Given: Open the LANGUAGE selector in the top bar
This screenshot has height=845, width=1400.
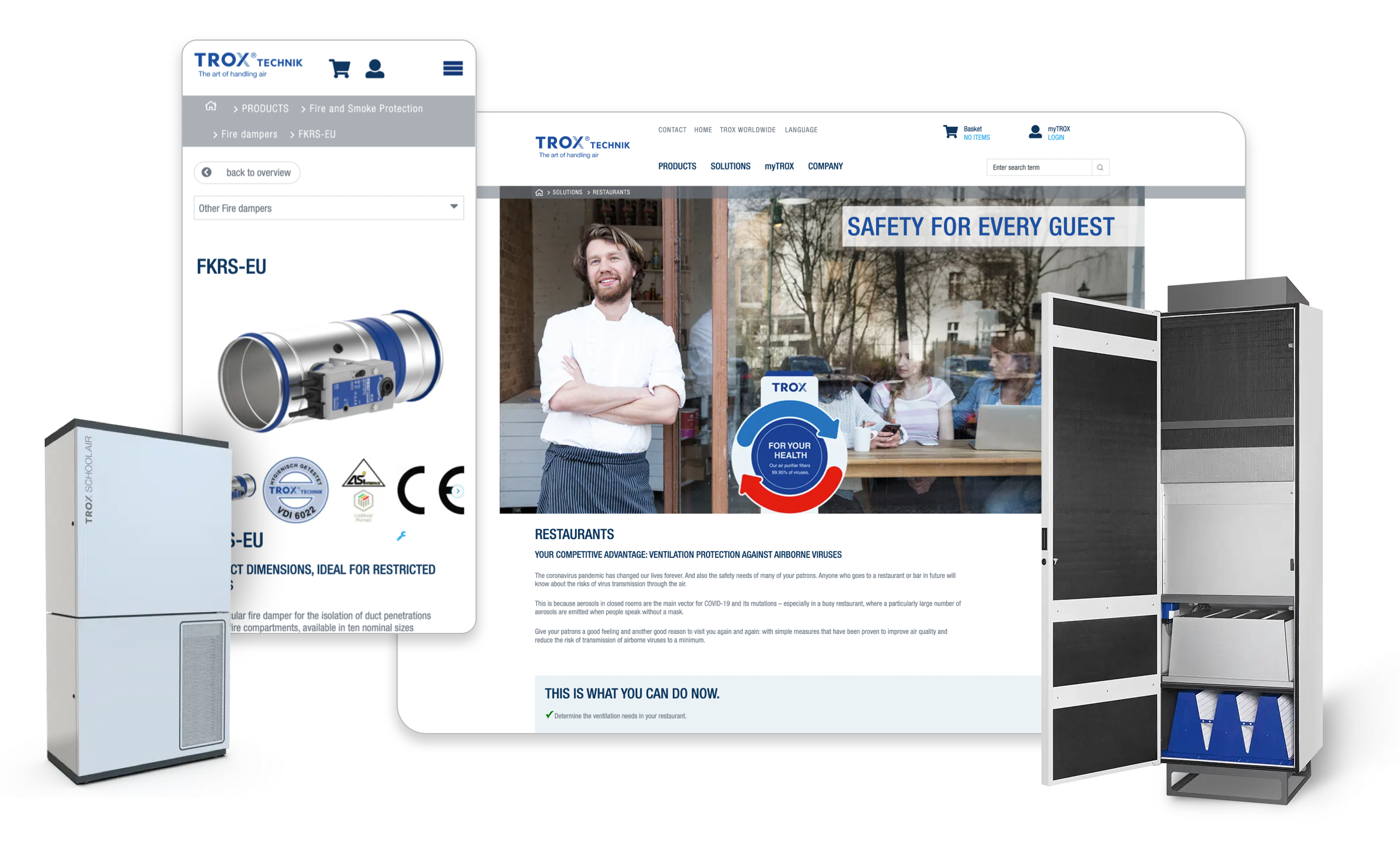Looking at the screenshot, I should [x=801, y=130].
